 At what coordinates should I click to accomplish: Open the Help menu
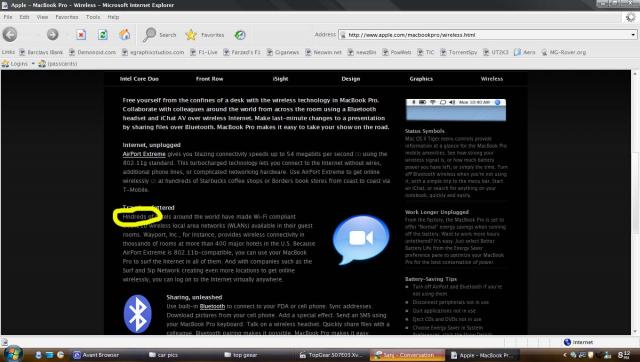pyautogui.click(x=113, y=17)
